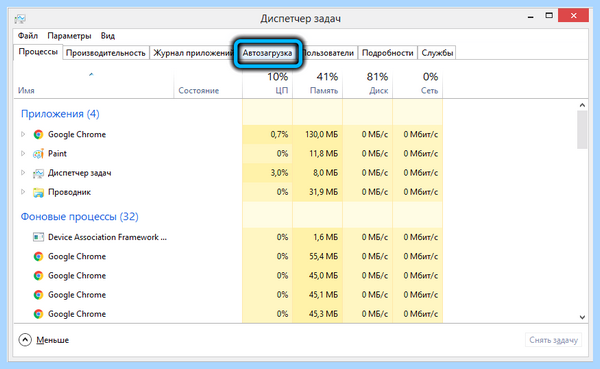Click Chrome icon in 45,1 МБ row
The width and height of the screenshot is (600, 369).
[38, 295]
